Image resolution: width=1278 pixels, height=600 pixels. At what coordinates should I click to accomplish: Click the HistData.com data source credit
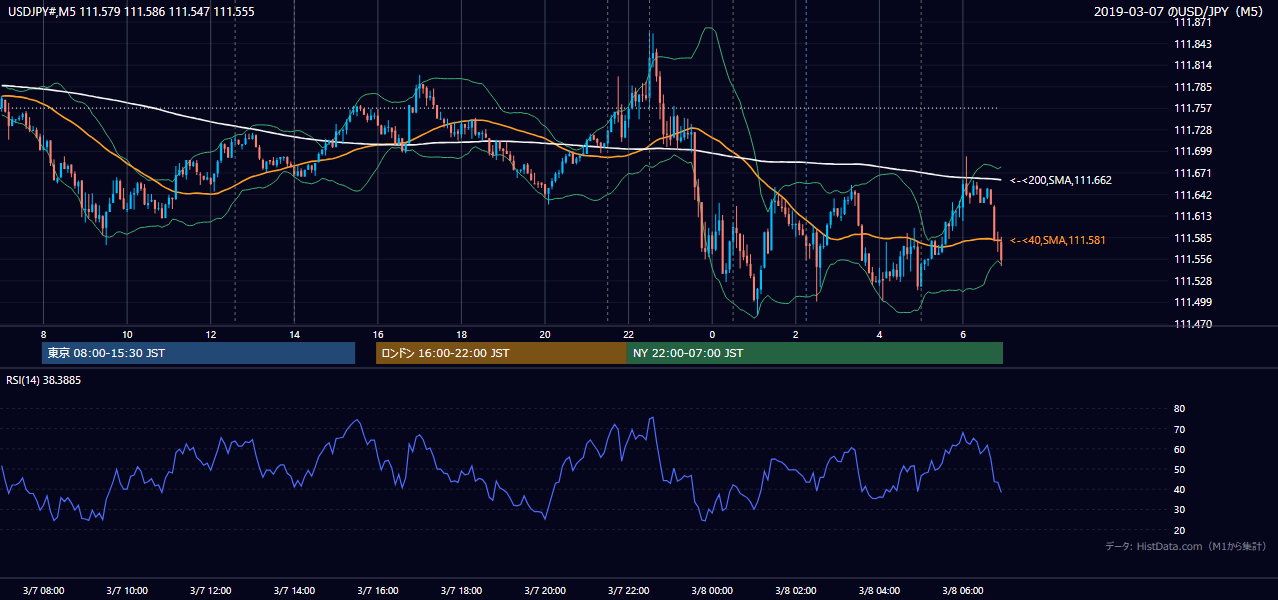coord(1185,546)
